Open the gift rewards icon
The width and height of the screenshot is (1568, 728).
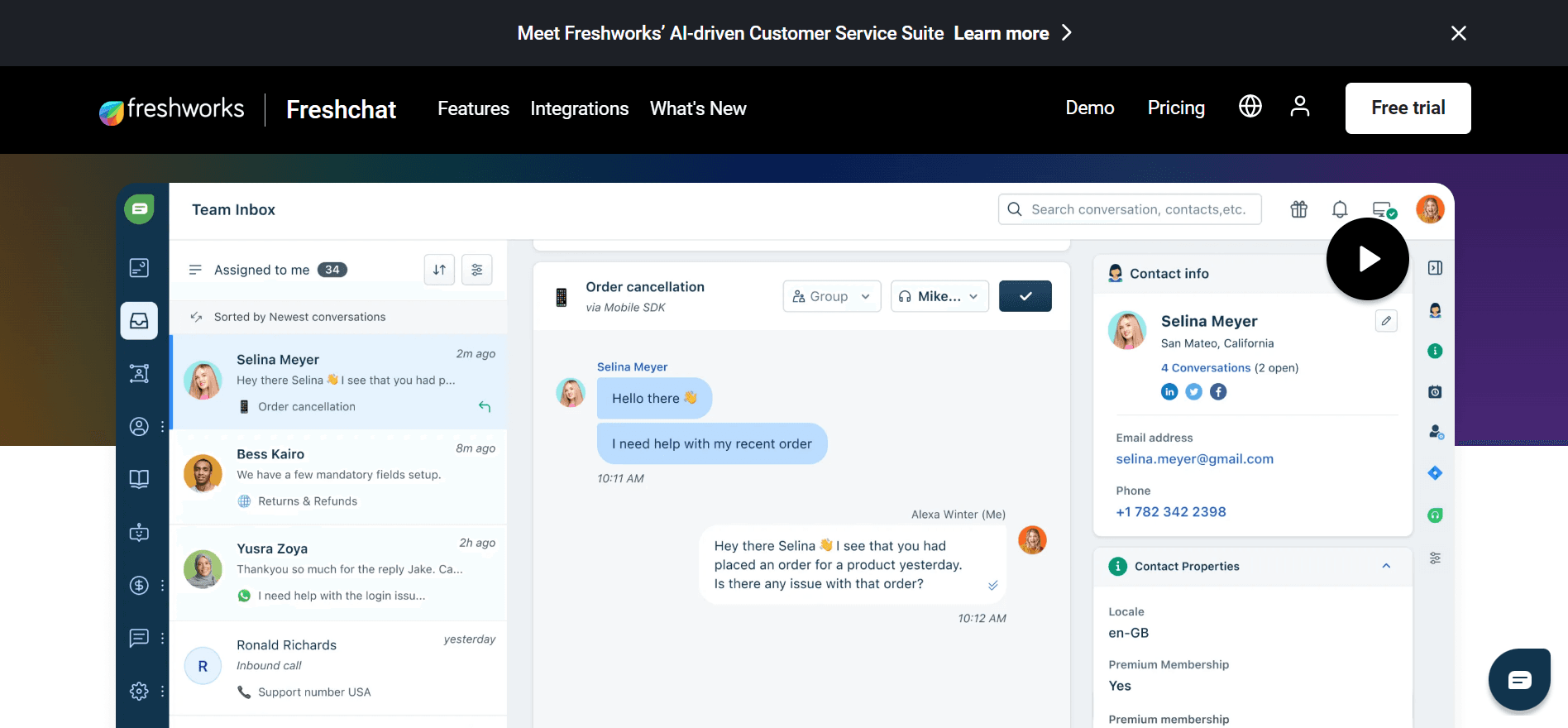point(1299,209)
